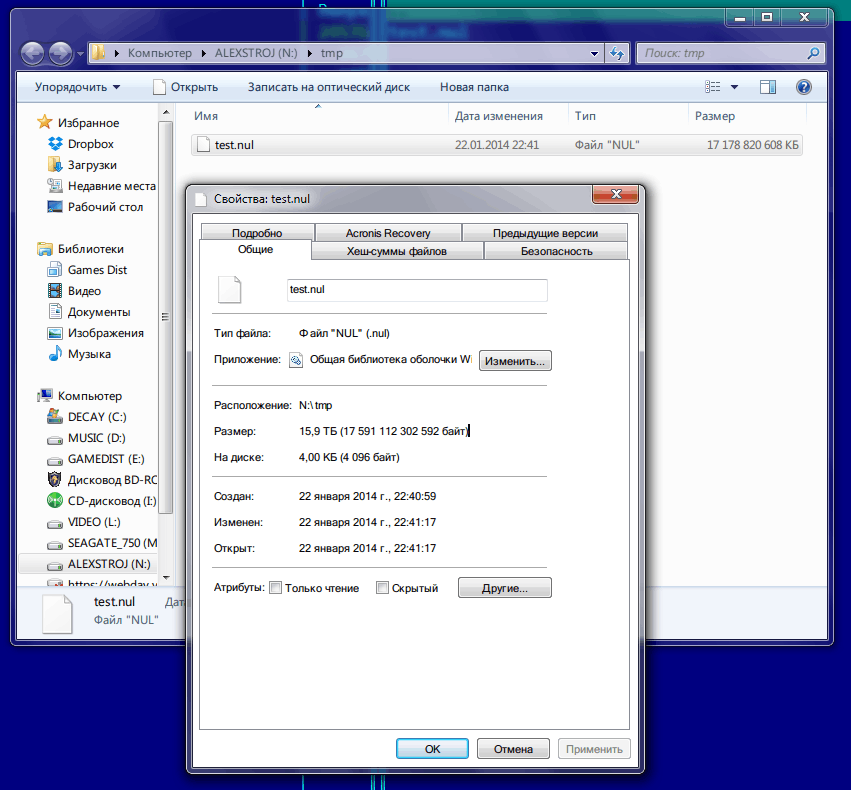
Task: Open Explorer help icon
Action: coord(804,87)
